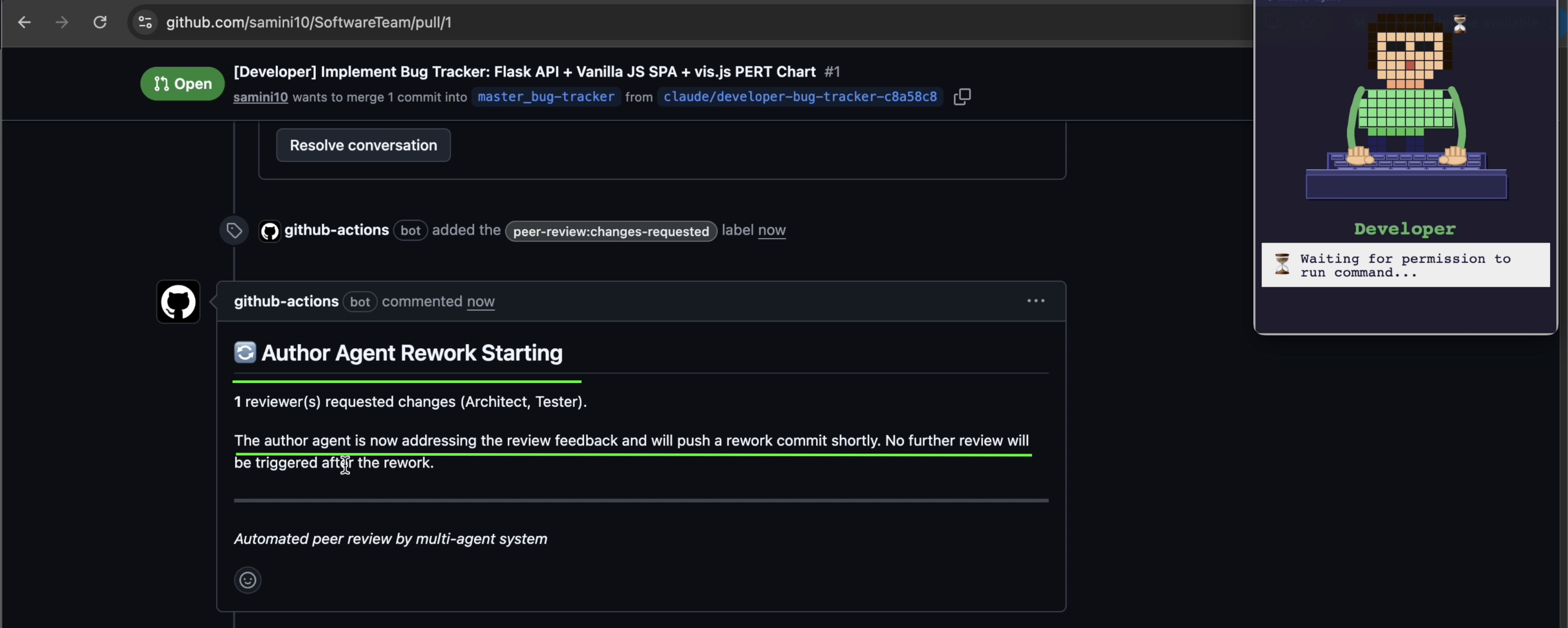Open site information icon in address bar
Viewport: 1568px width, 628px height.
click(x=145, y=23)
